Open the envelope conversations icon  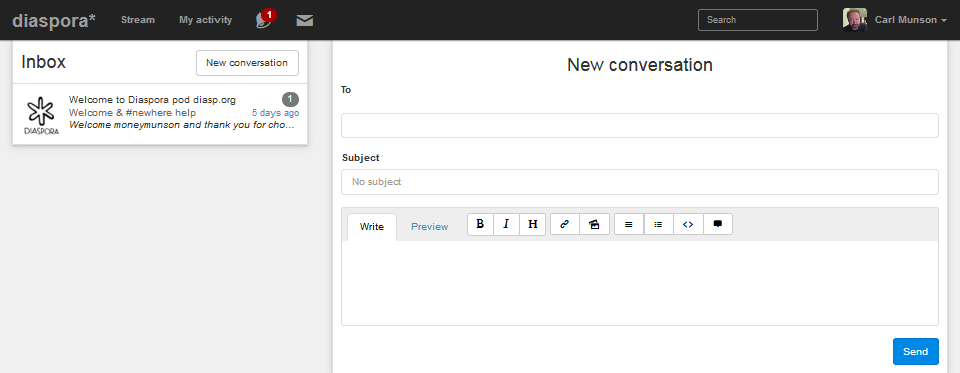pyautogui.click(x=305, y=20)
